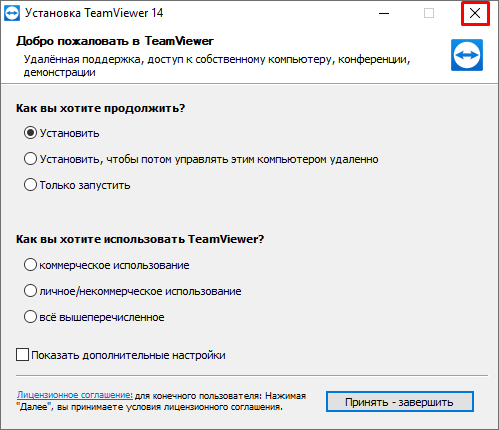Screen dimensions: 499x430
Task: Click the TeamViewer icon in the title bar
Action: pyautogui.click(x=12, y=13)
